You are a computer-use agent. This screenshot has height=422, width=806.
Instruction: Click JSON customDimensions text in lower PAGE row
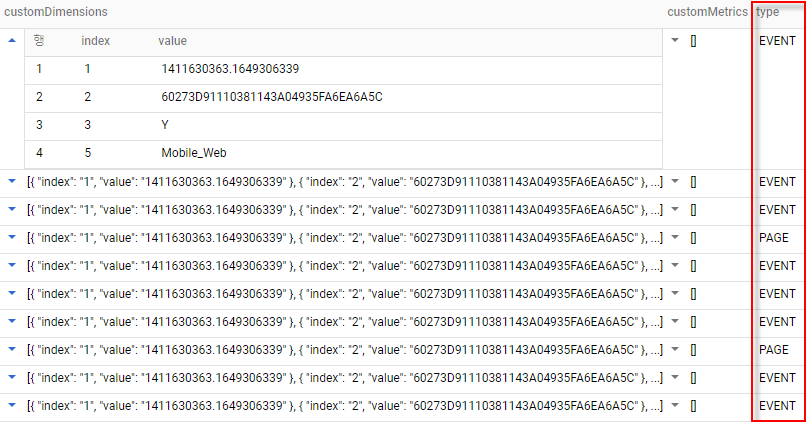pyautogui.click(x=345, y=350)
